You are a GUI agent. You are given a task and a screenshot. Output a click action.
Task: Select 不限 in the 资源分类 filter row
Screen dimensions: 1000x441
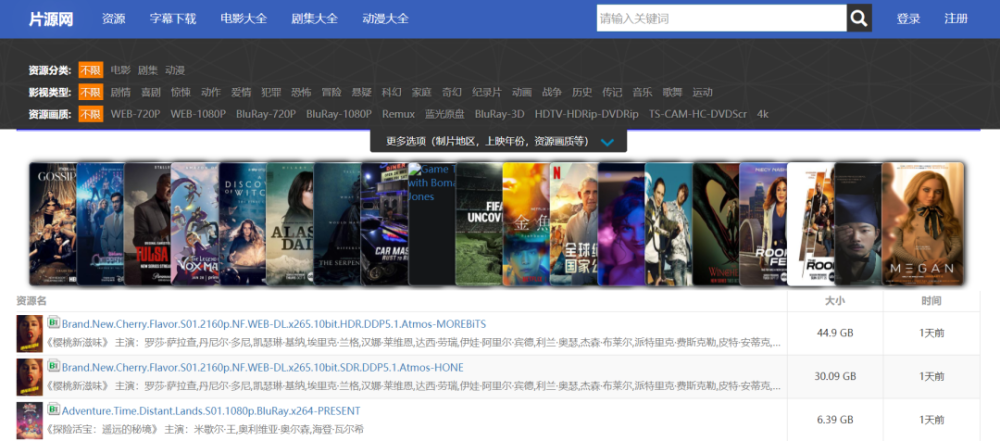pyautogui.click(x=90, y=70)
